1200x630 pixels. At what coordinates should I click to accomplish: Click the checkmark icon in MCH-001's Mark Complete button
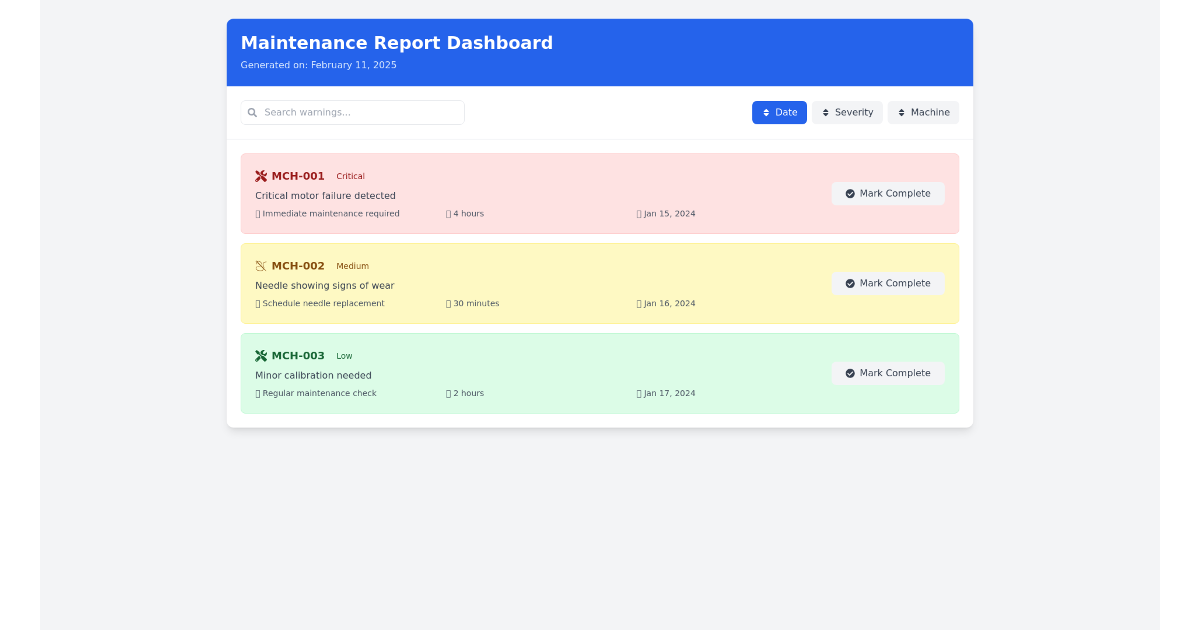(850, 193)
